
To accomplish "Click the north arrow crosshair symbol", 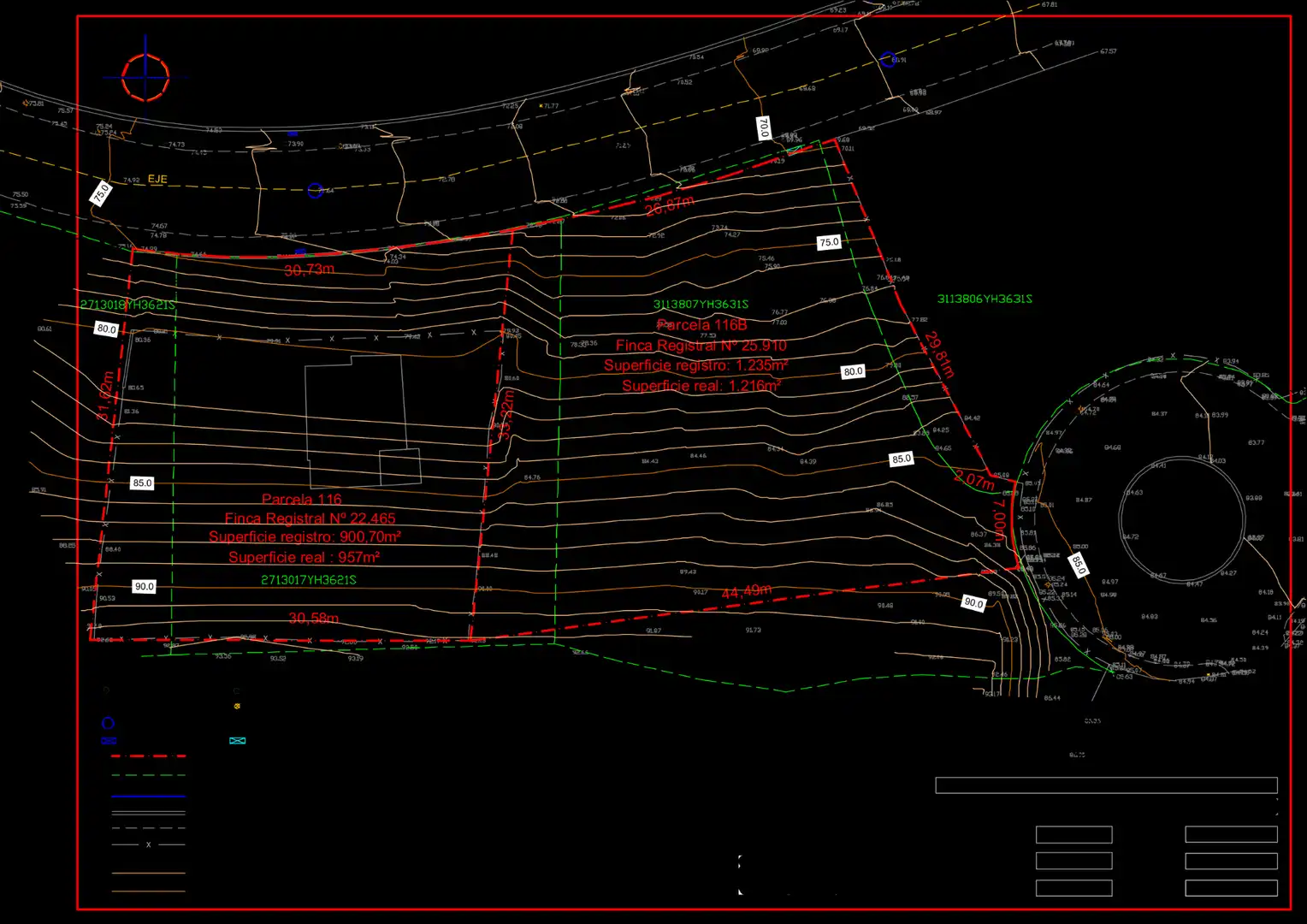I will [x=145, y=77].
